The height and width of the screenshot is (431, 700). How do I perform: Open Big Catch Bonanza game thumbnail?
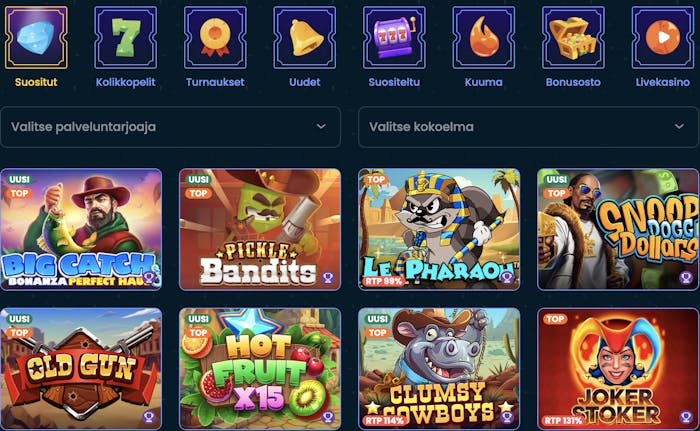pyautogui.click(x=81, y=230)
